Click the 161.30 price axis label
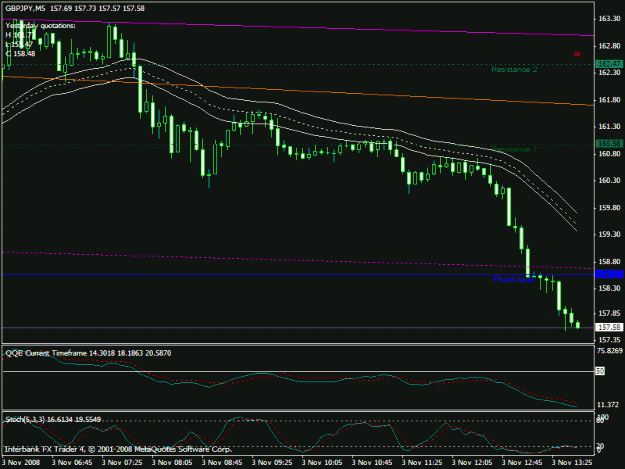625x469 pixels. (x=609, y=126)
